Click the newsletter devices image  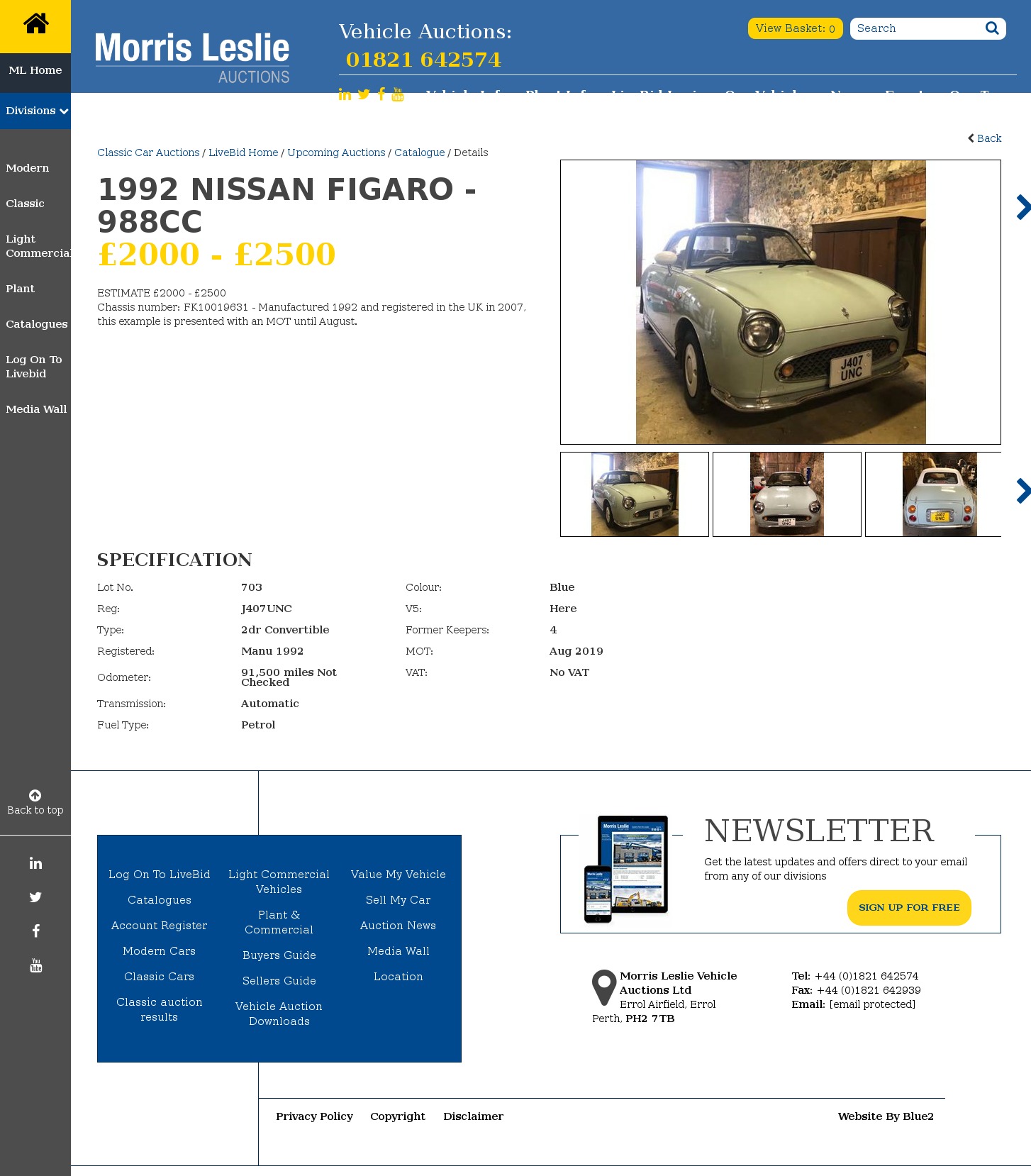(x=626, y=869)
